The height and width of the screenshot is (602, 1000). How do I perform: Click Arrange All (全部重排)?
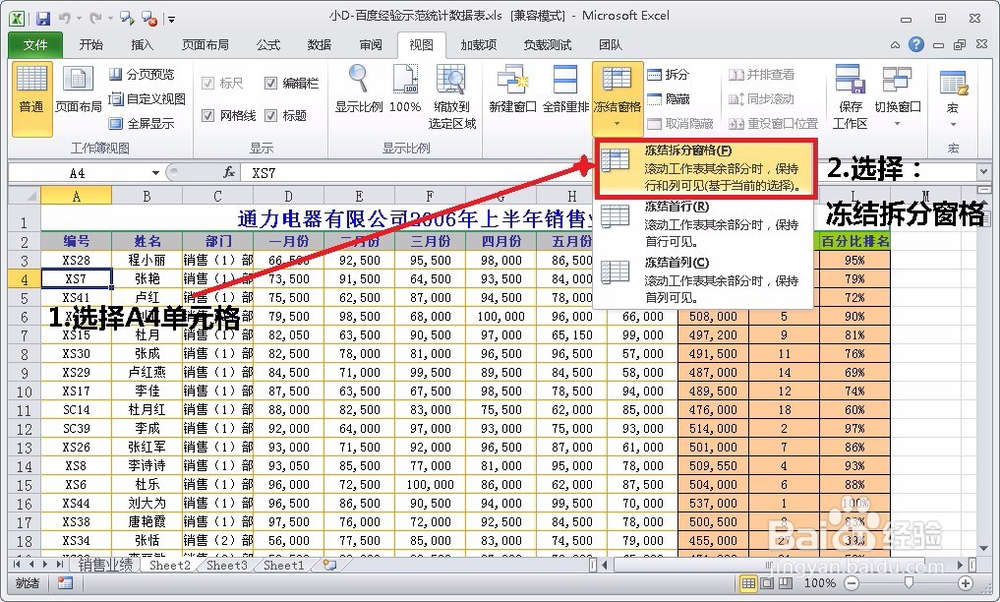click(x=565, y=89)
